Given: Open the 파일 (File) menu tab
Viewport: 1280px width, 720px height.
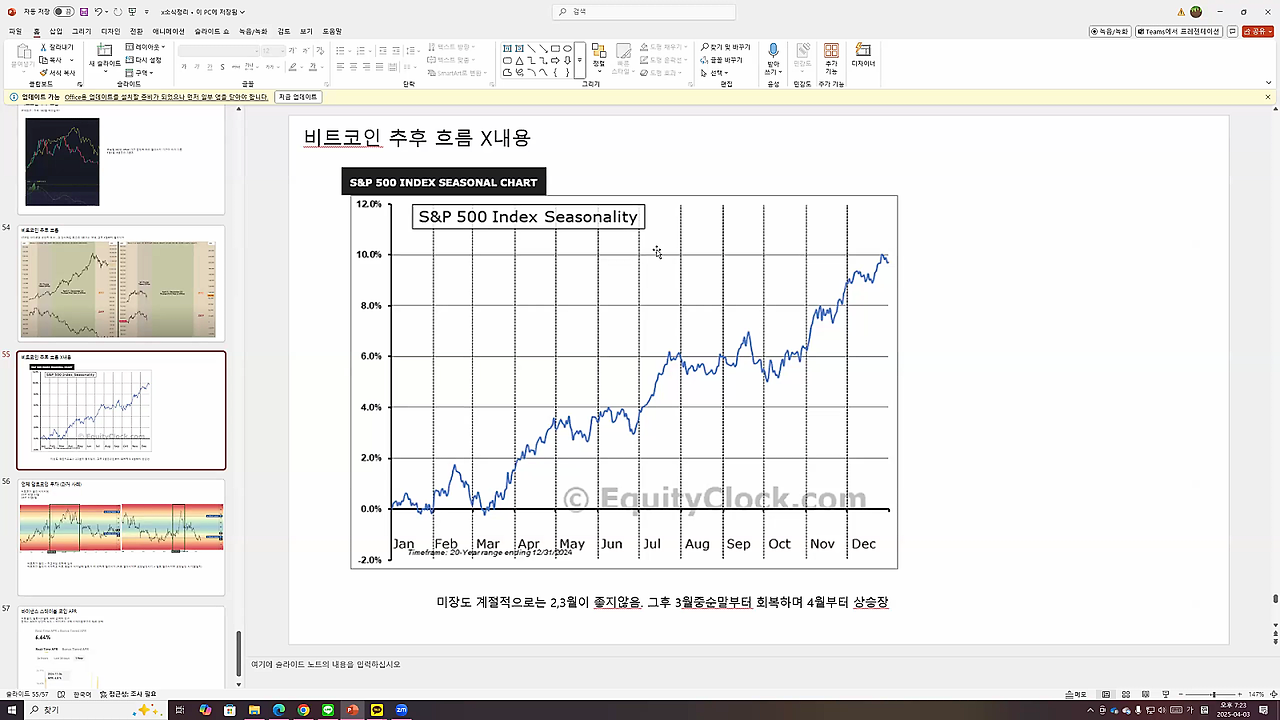Looking at the screenshot, I should 15,31.
